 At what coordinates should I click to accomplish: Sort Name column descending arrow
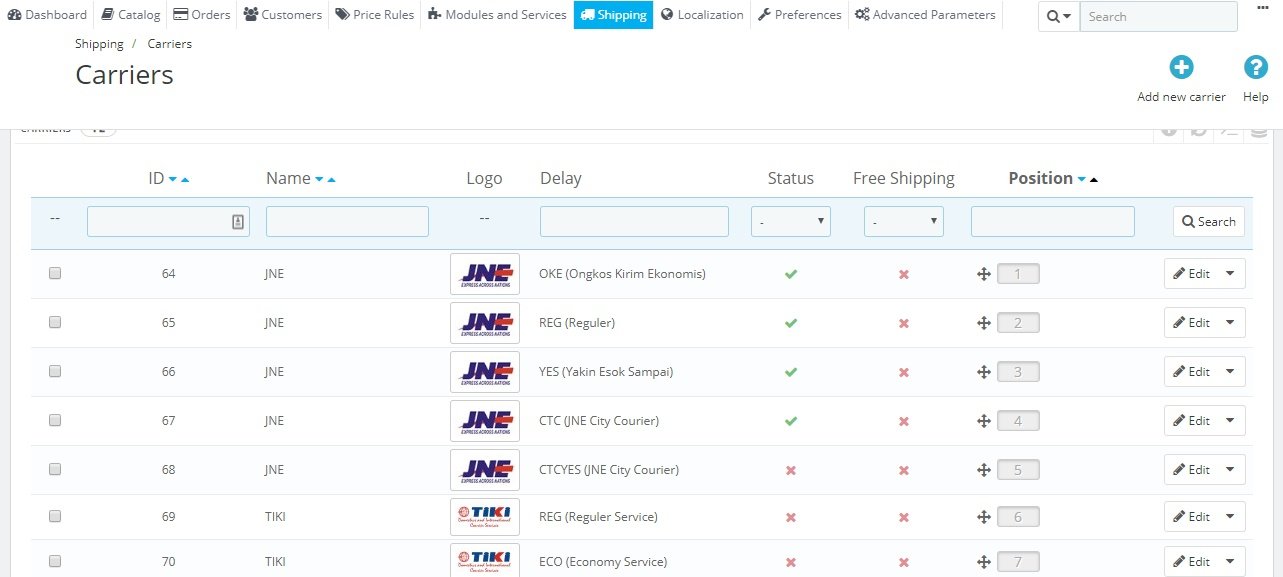tap(319, 180)
